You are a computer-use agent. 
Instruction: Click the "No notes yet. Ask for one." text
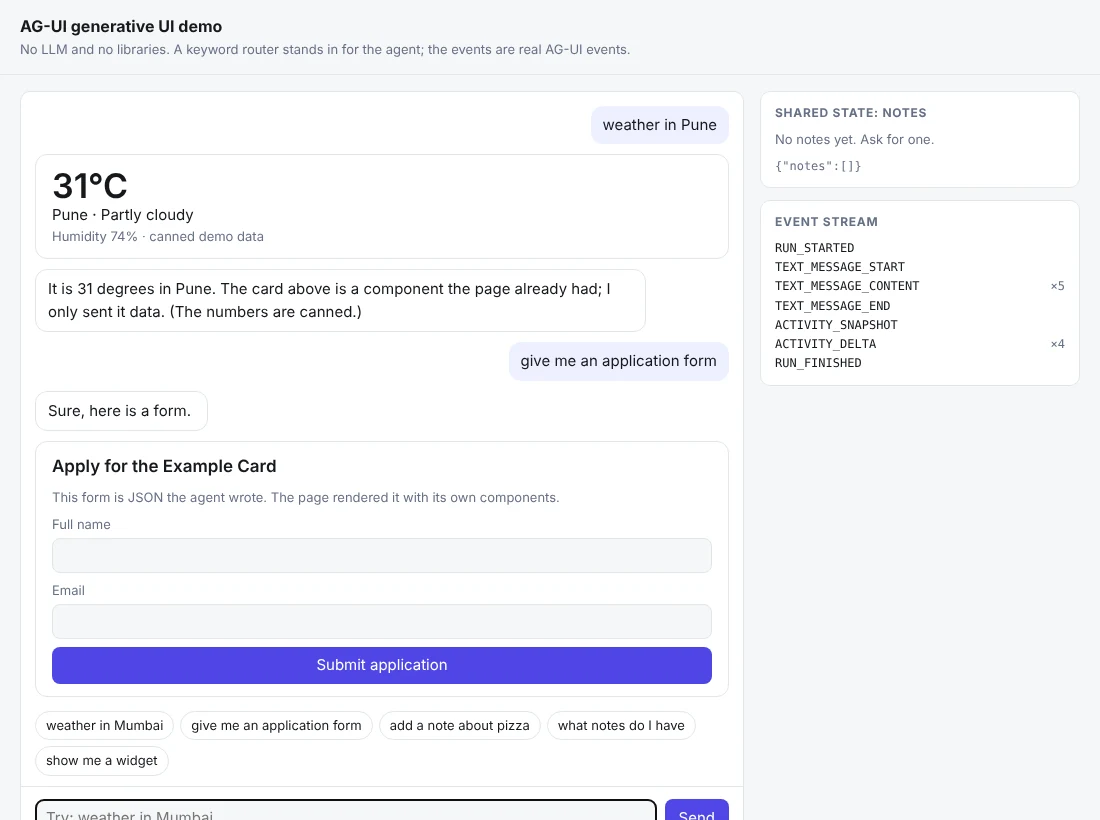854,140
